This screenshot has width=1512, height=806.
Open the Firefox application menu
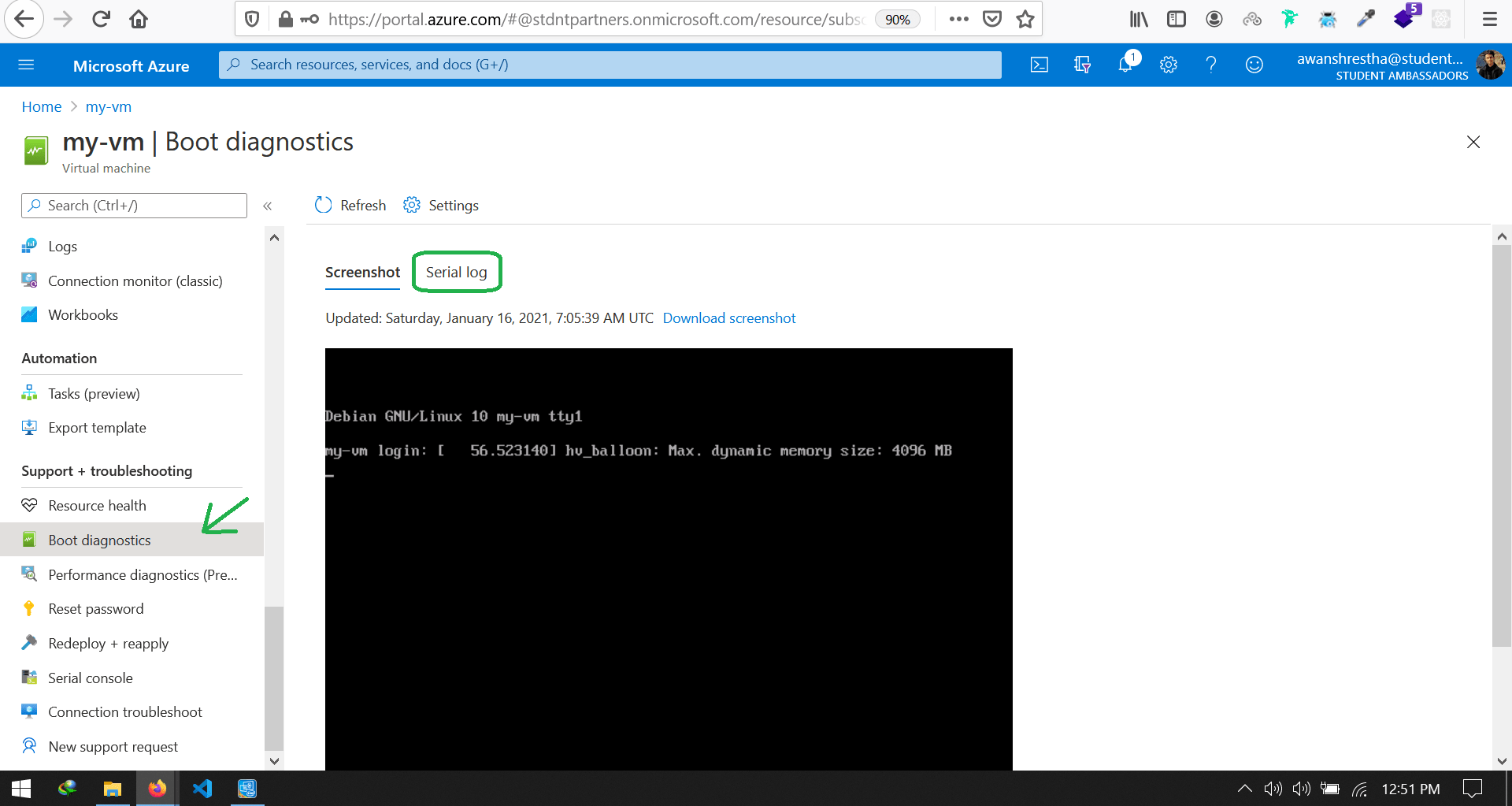coord(1489,20)
